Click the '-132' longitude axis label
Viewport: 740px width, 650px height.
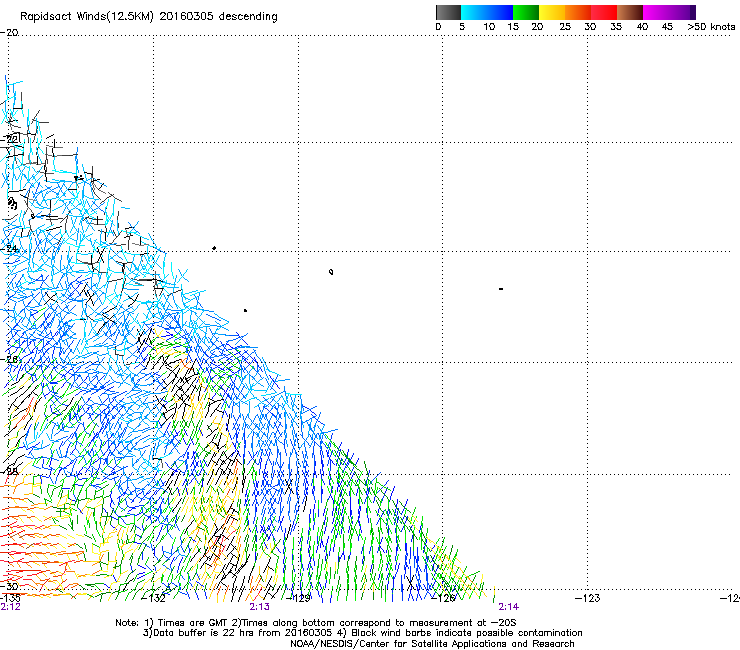(154, 599)
